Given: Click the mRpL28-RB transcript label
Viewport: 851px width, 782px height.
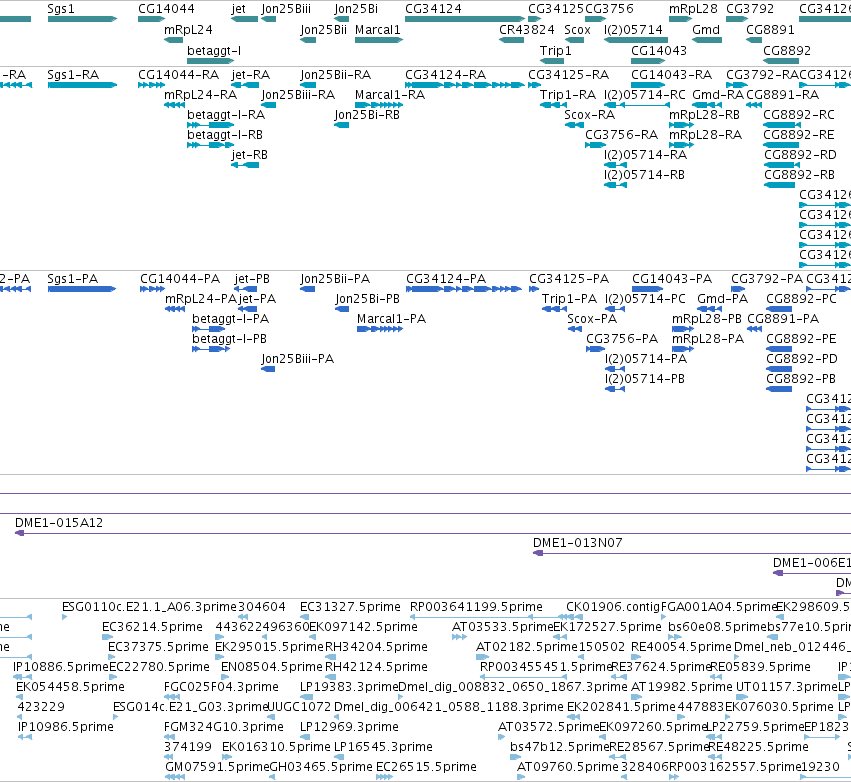Looking at the screenshot, I should tap(704, 115).
